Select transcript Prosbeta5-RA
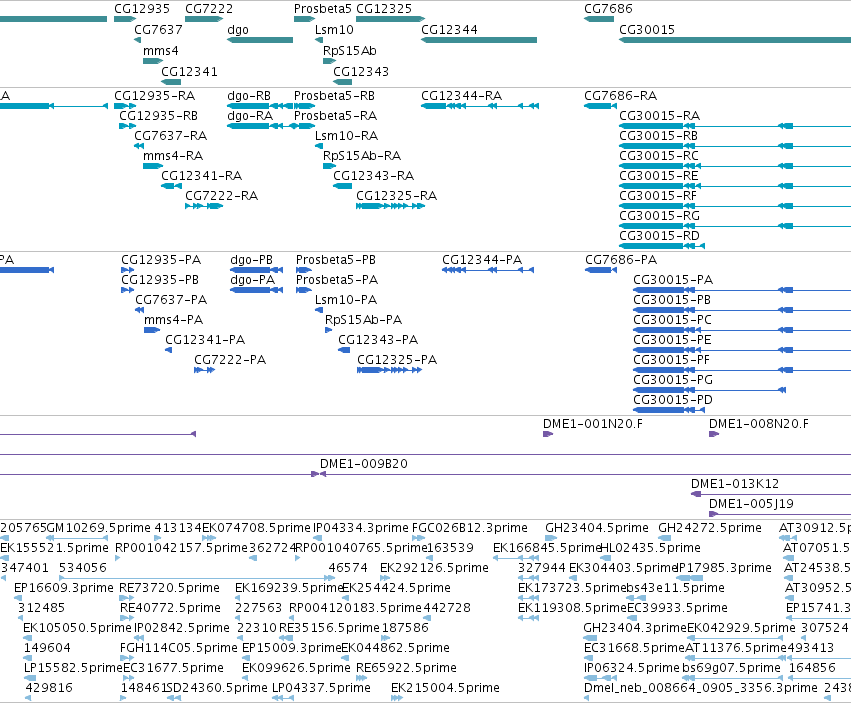Screen dimensions: 851x703 [x=304, y=126]
